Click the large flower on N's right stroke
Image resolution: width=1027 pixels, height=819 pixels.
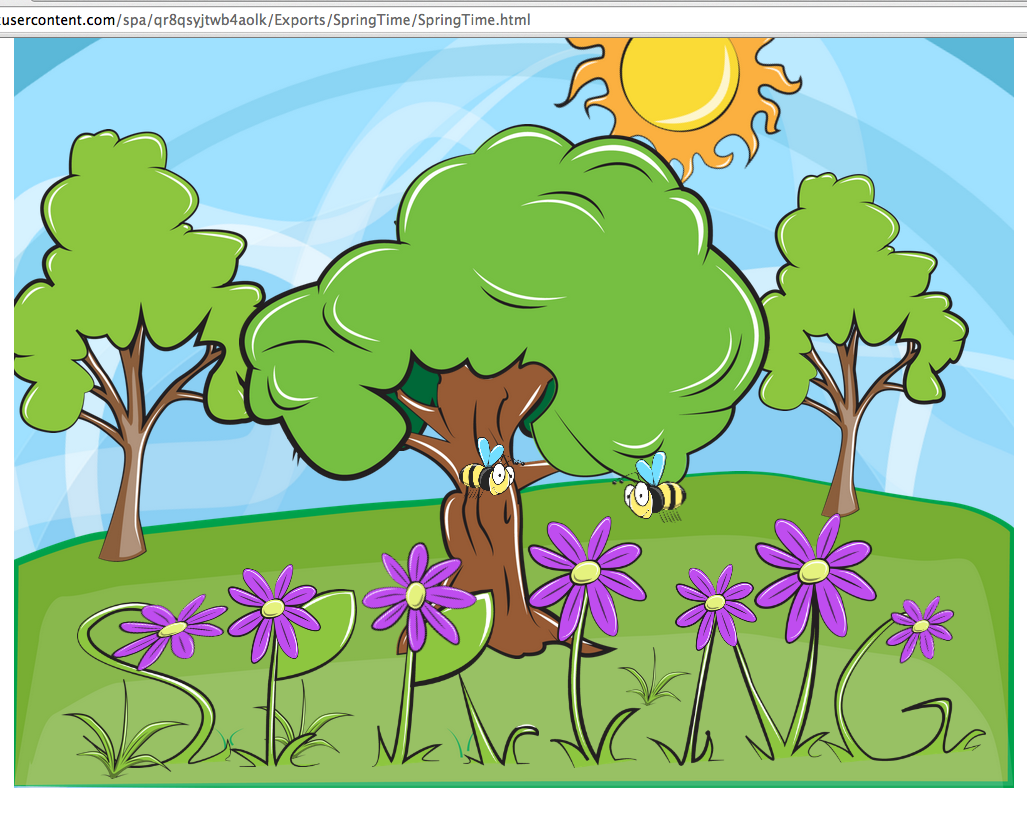(x=814, y=570)
